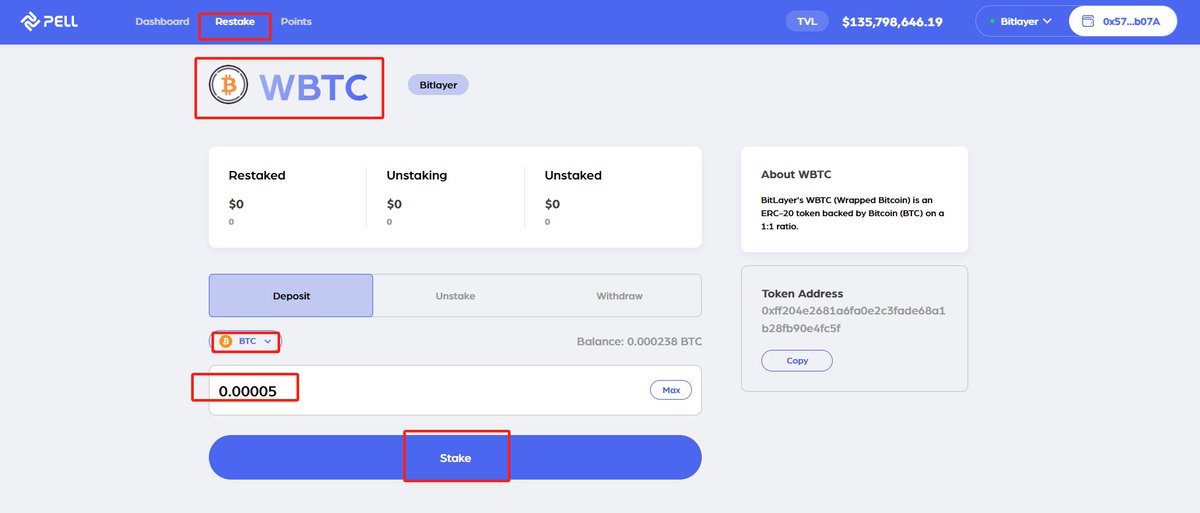Click the About WBTC heading
1200x513 pixels.
tap(796, 174)
